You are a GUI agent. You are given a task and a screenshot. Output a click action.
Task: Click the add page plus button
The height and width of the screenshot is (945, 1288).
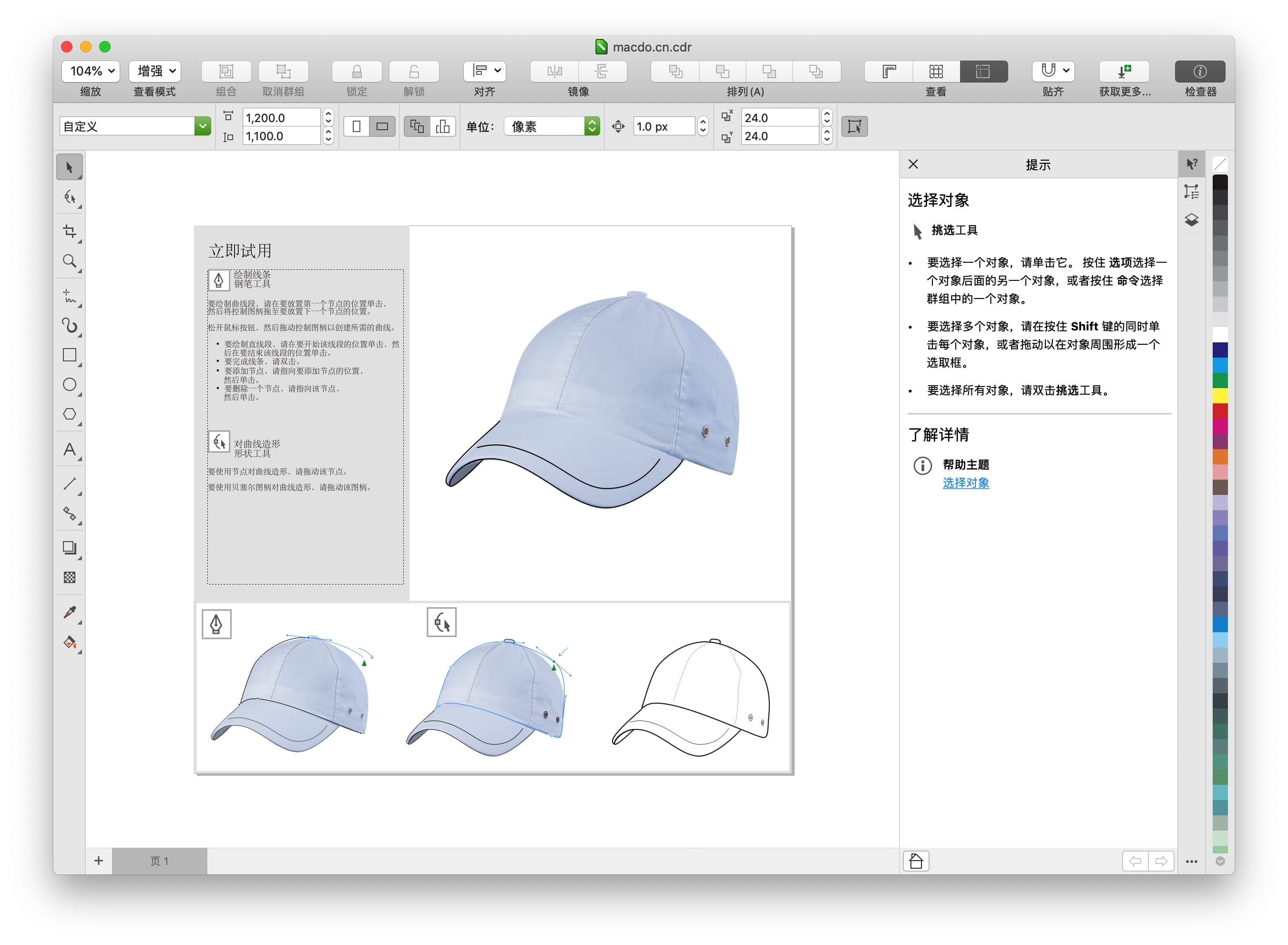coord(98,861)
